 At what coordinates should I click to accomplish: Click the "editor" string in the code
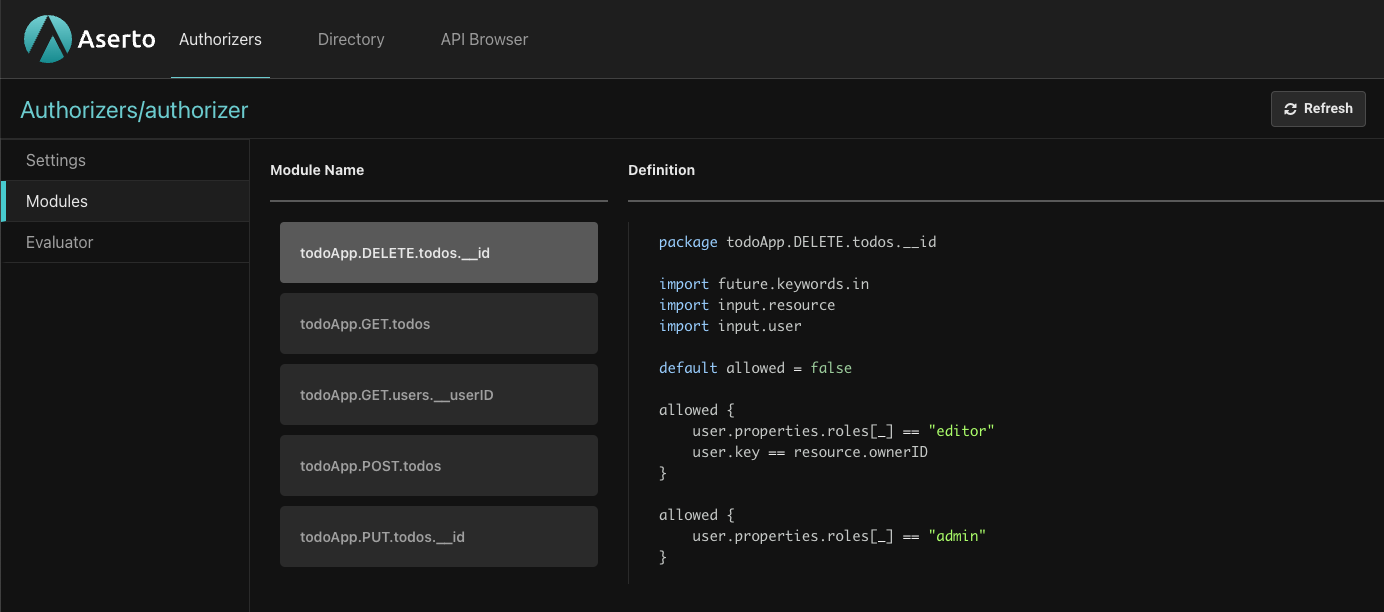tap(961, 431)
